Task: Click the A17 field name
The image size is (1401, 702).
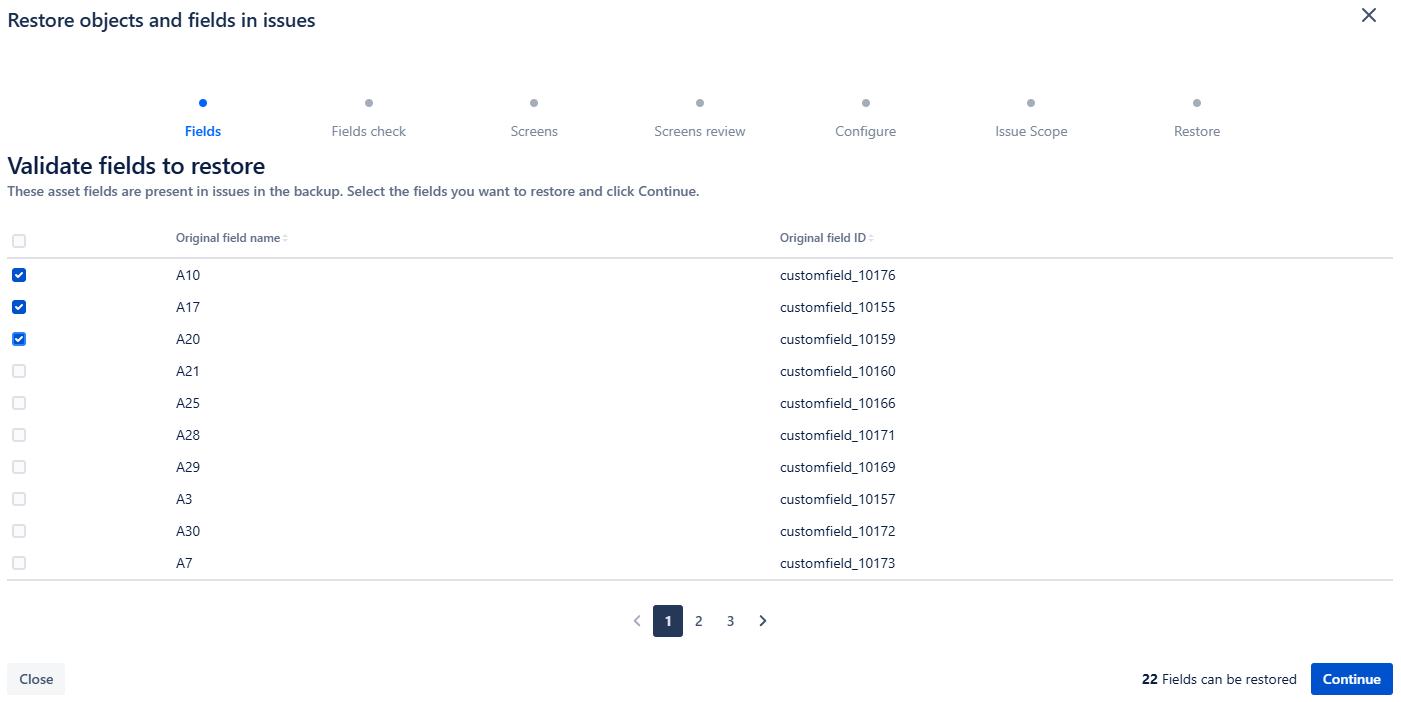Action: click(188, 307)
